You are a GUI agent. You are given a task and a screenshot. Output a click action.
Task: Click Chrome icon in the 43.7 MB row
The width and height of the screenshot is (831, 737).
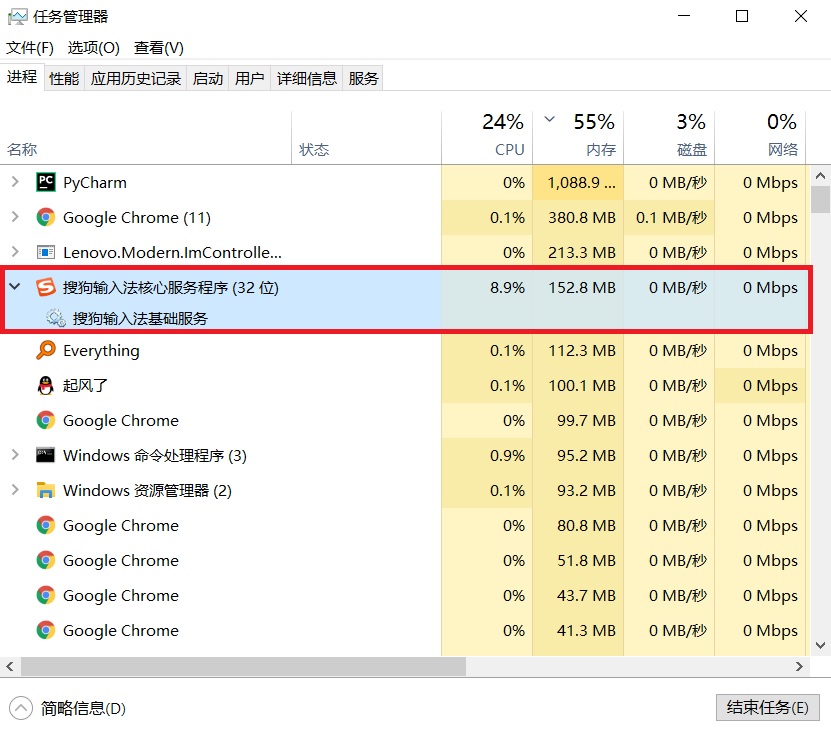pyautogui.click(x=46, y=595)
